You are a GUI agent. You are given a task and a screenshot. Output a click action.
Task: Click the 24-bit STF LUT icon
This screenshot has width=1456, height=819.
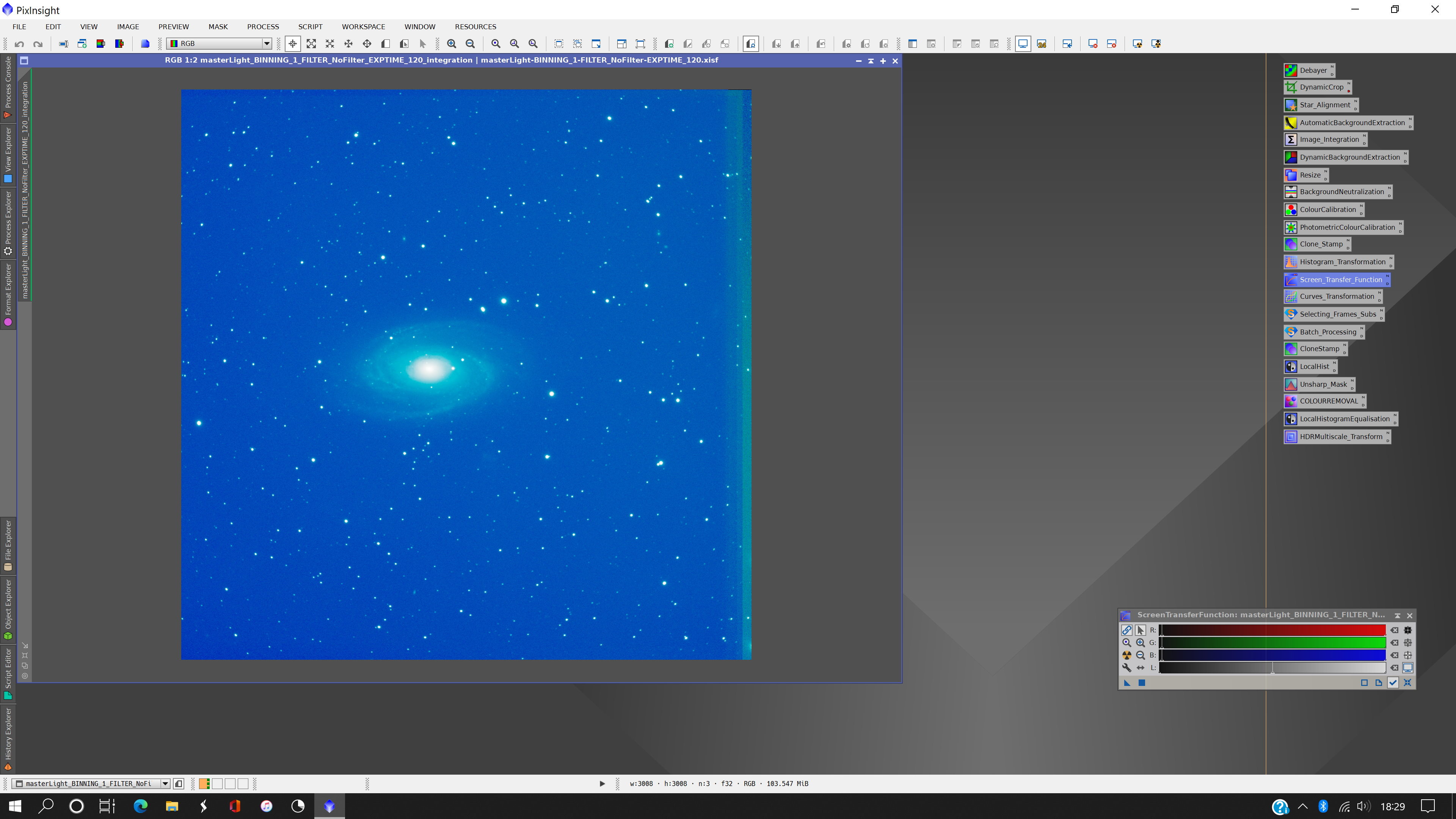point(1042,44)
